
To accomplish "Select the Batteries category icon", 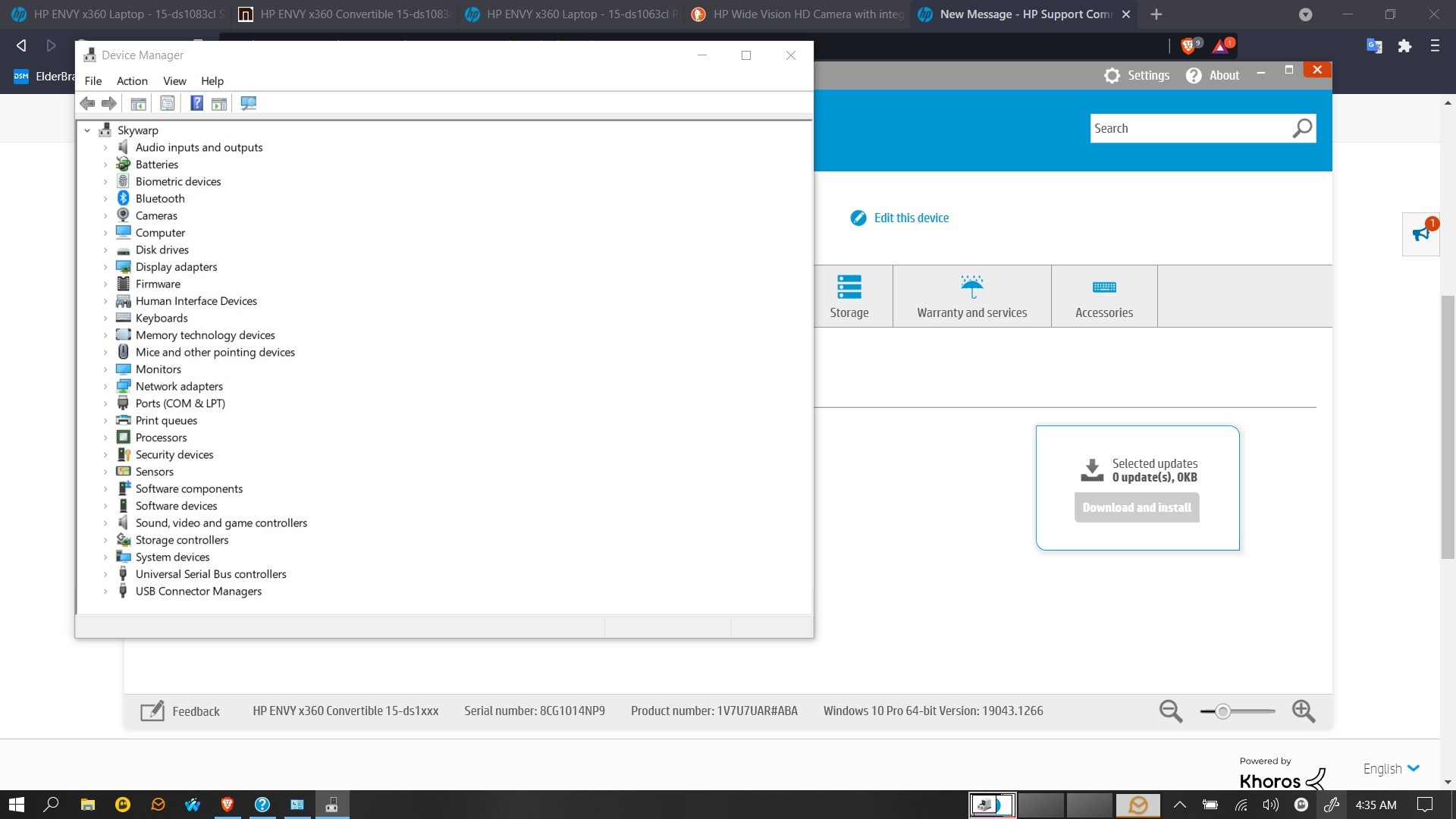I will pyautogui.click(x=123, y=164).
